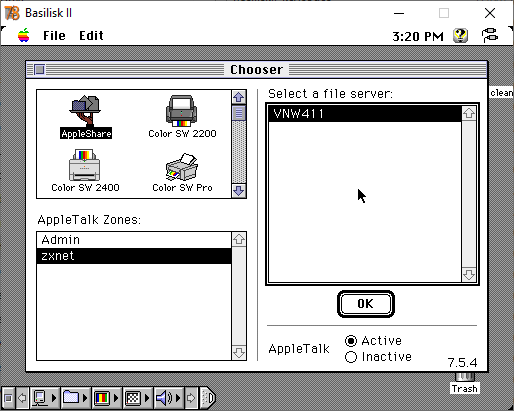Open the Help balloon menu icon
Viewport: 514px width, 411px height.
[x=460, y=36]
